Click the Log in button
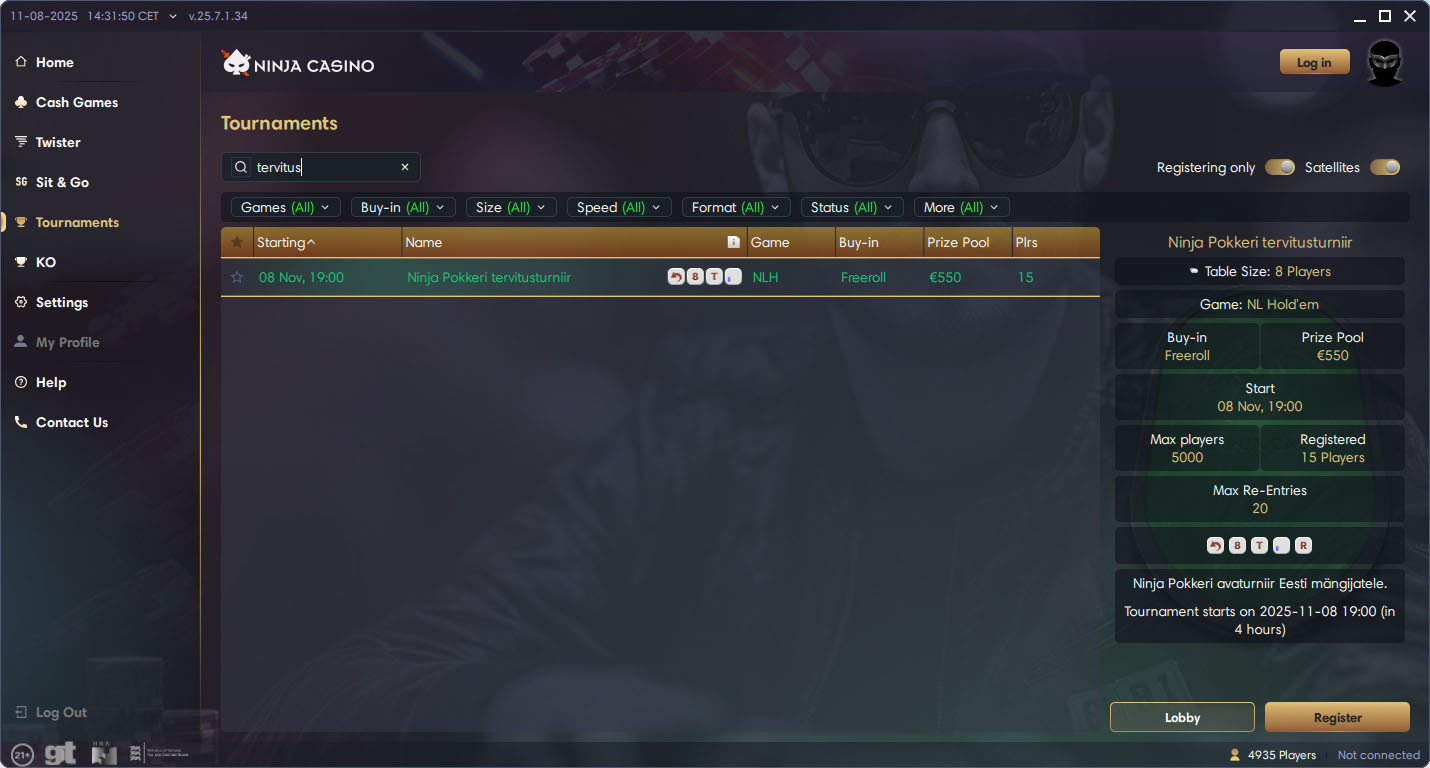1430x768 pixels. 1314,62
